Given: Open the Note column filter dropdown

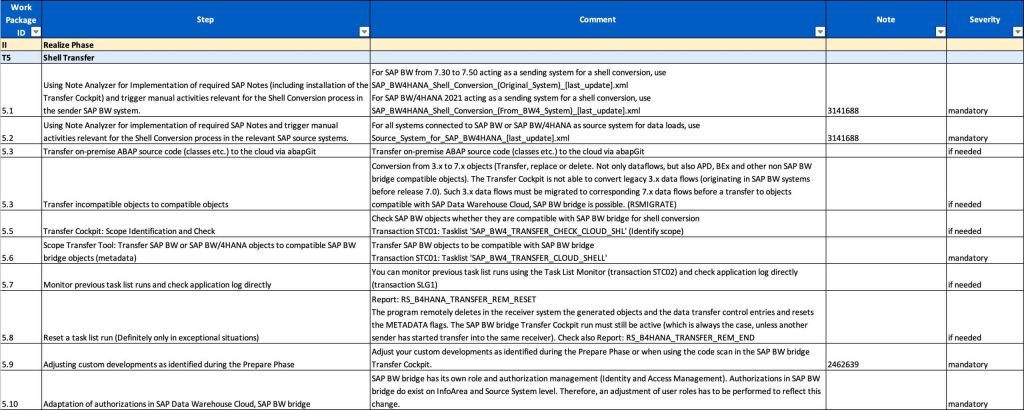Looking at the screenshot, I should [940, 31].
